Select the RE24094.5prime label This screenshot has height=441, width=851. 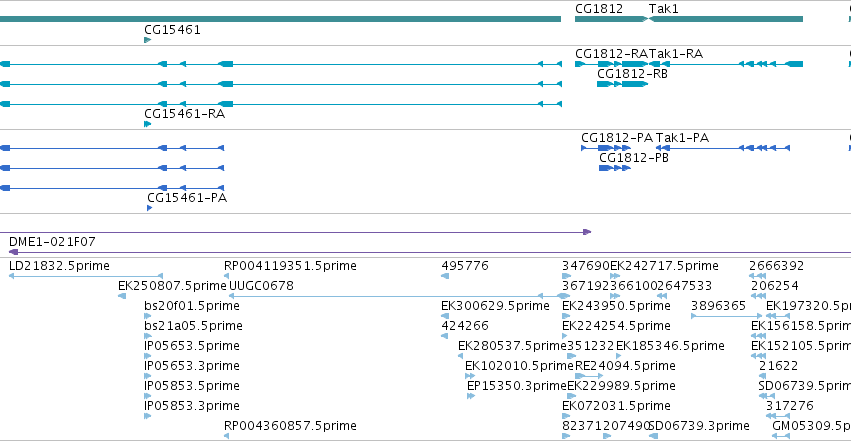(625, 366)
